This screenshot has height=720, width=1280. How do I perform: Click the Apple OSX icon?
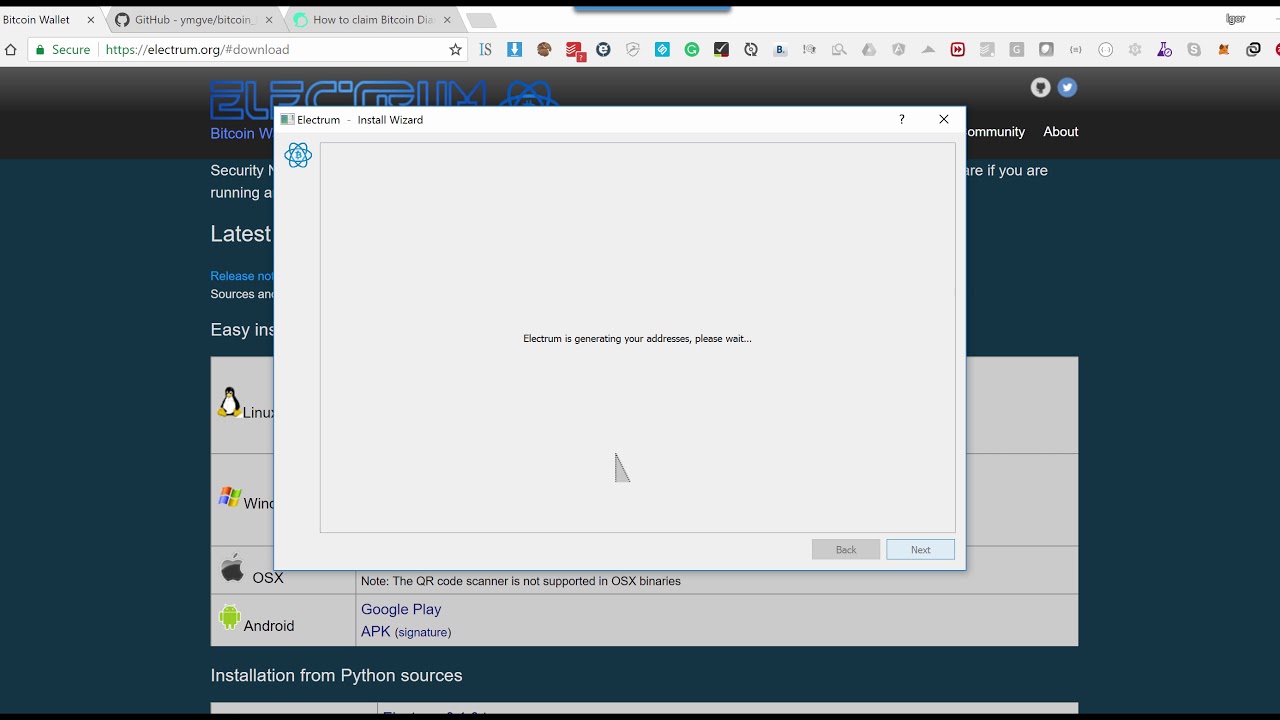pyautogui.click(x=232, y=568)
